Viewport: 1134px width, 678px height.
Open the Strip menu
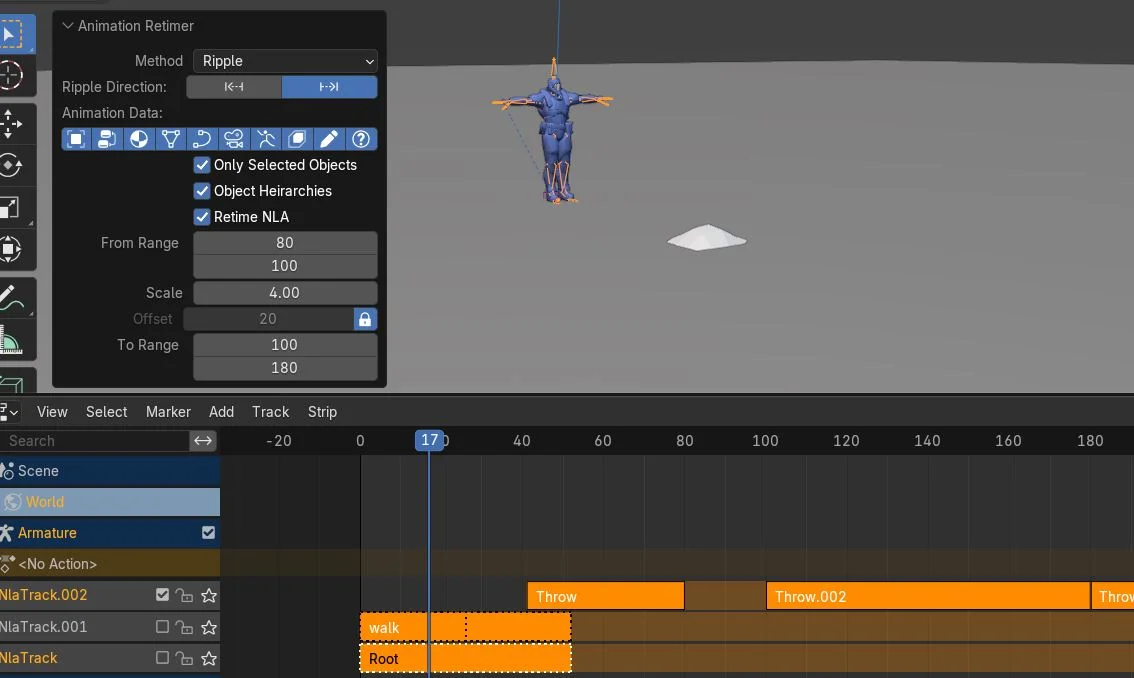322,411
